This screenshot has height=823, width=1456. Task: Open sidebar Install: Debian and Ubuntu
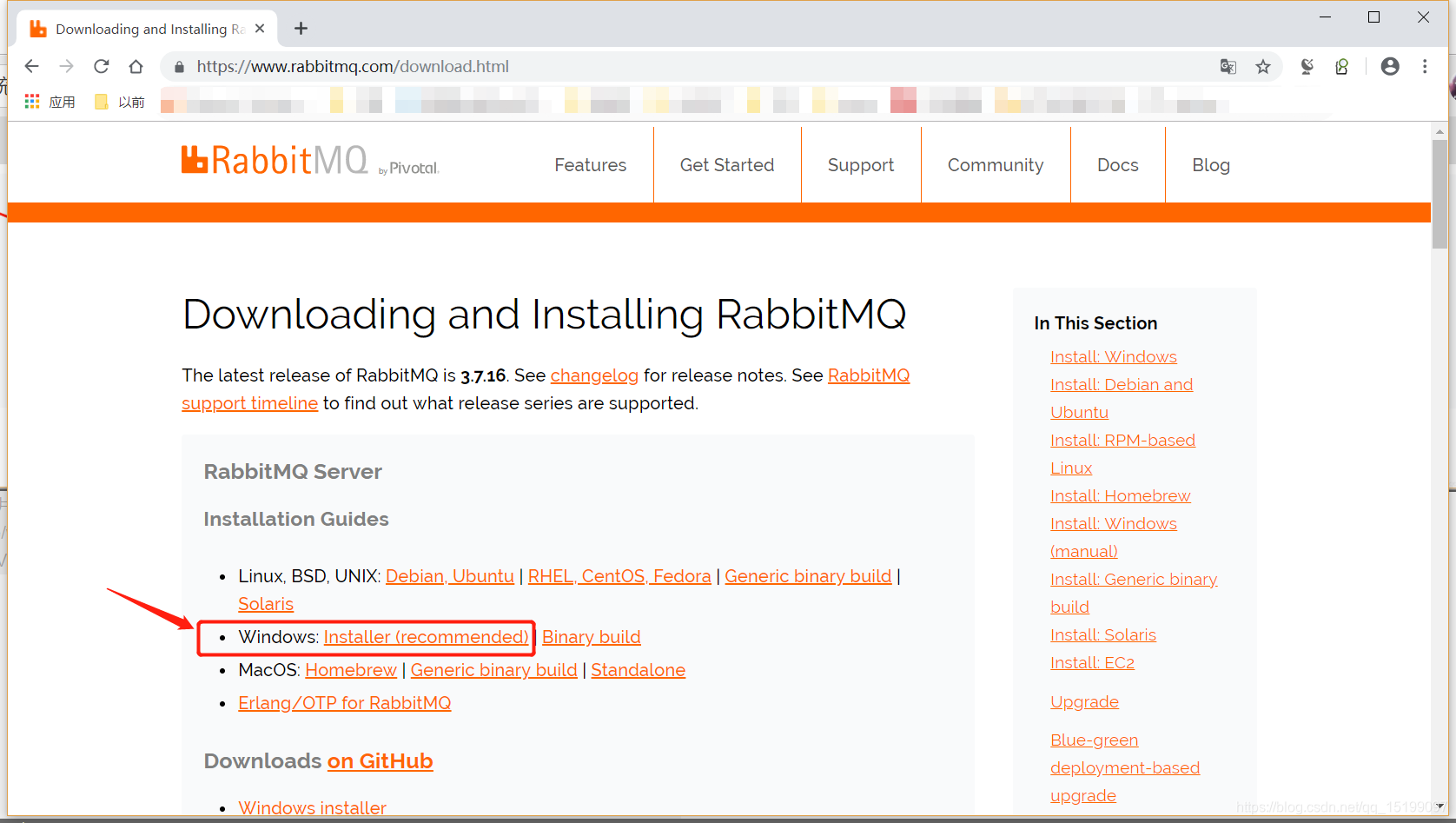pyautogui.click(x=1122, y=398)
